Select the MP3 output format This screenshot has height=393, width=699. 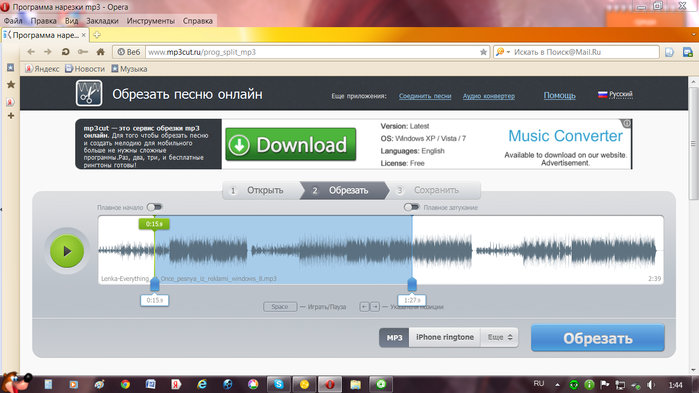[x=394, y=337]
